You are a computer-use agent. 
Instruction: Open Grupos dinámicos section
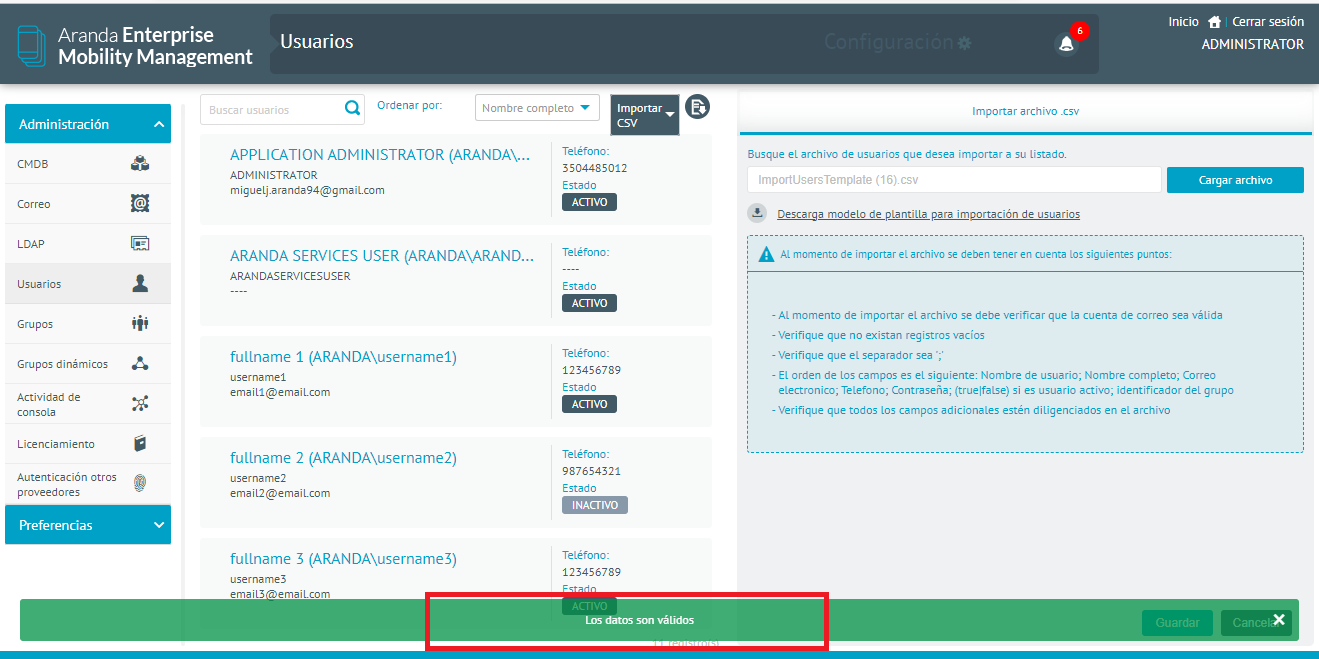[87, 364]
